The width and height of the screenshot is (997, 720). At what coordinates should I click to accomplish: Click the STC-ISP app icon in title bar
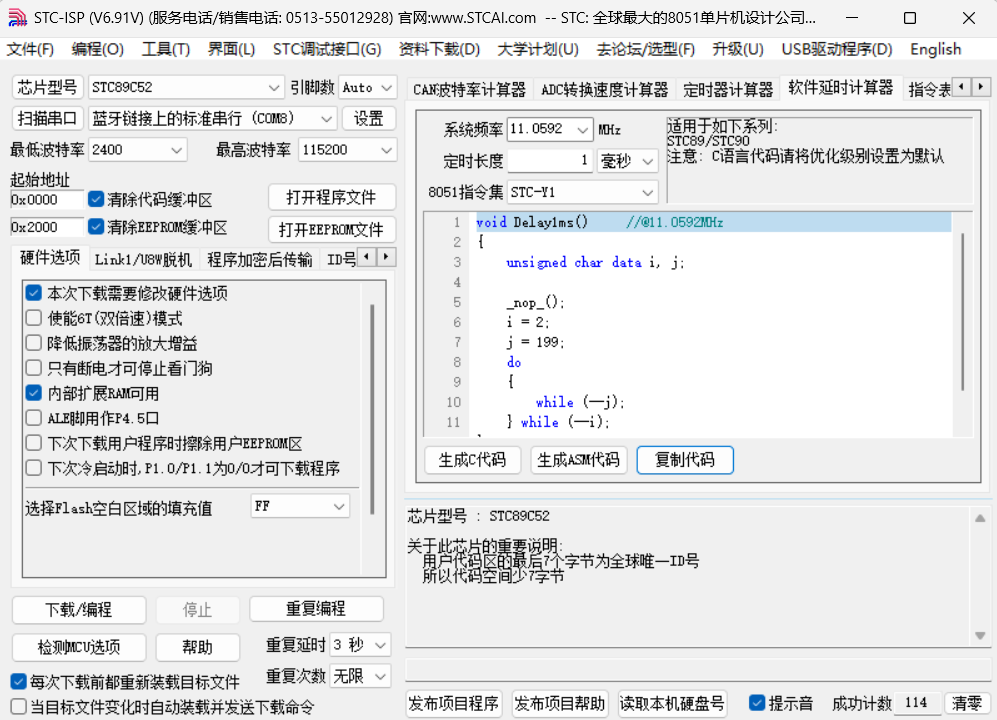pos(17,17)
